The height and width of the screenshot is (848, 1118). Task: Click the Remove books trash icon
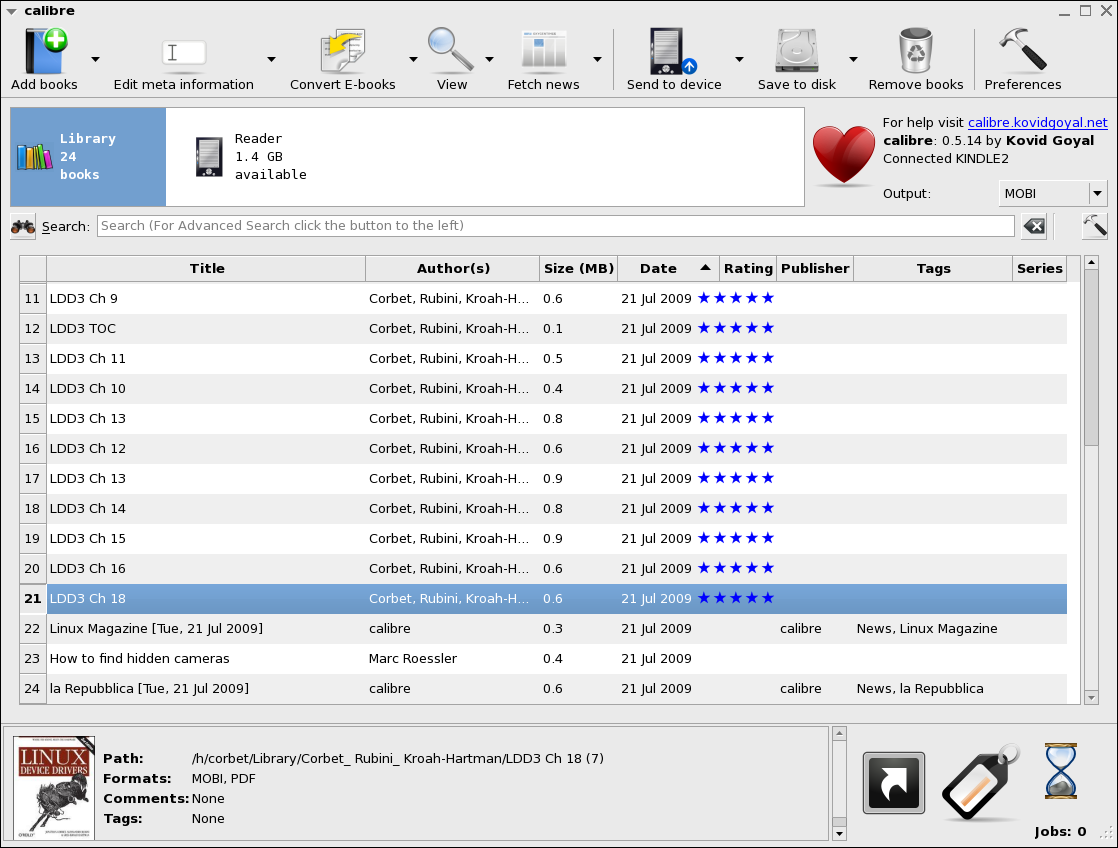[916, 51]
